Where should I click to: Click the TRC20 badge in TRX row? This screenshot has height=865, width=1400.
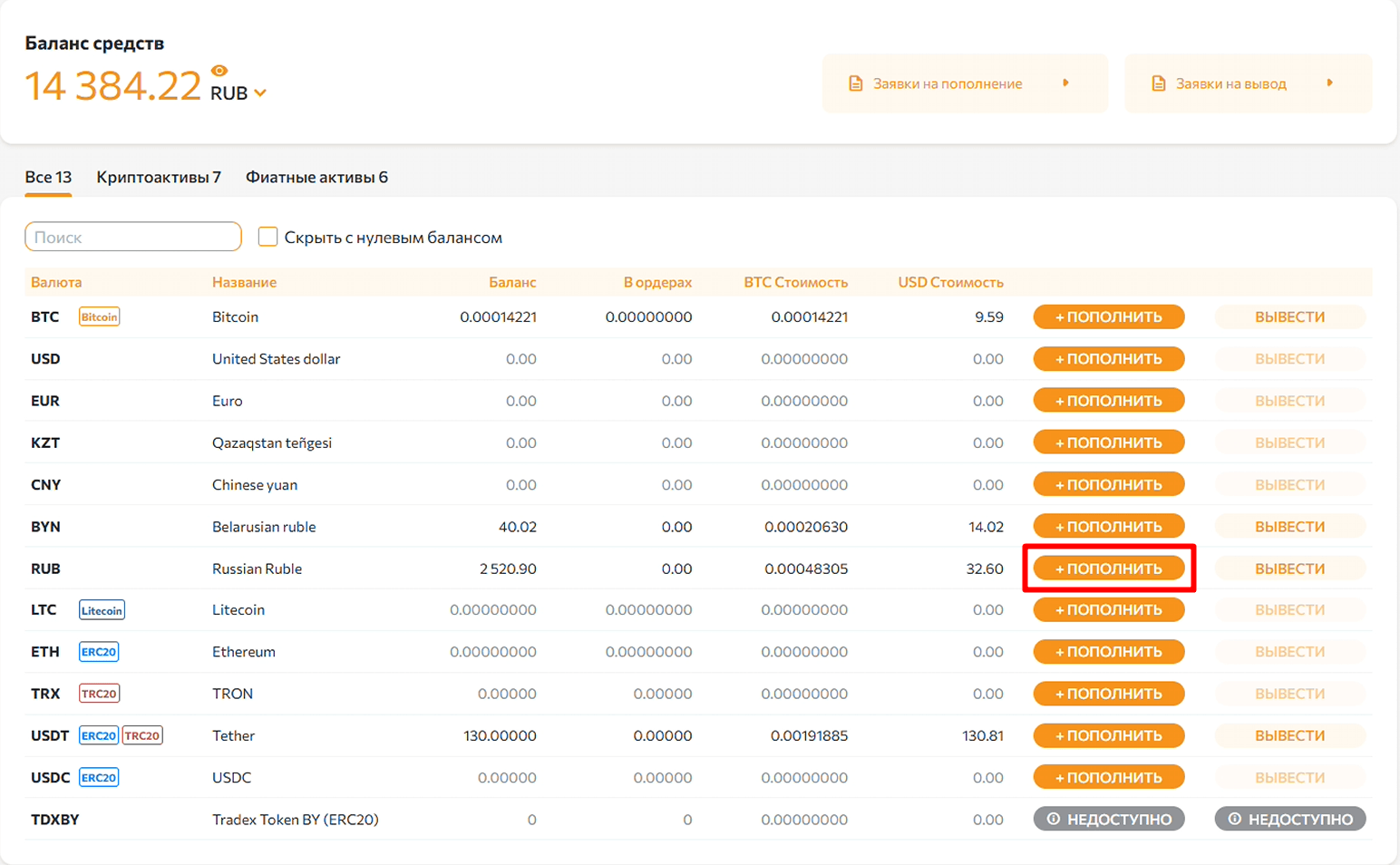[99, 694]
